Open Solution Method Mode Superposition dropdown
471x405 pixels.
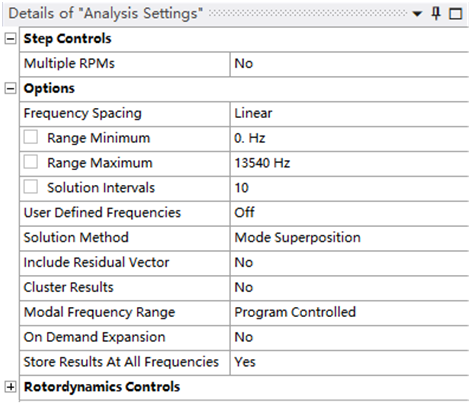click(349, 238)
